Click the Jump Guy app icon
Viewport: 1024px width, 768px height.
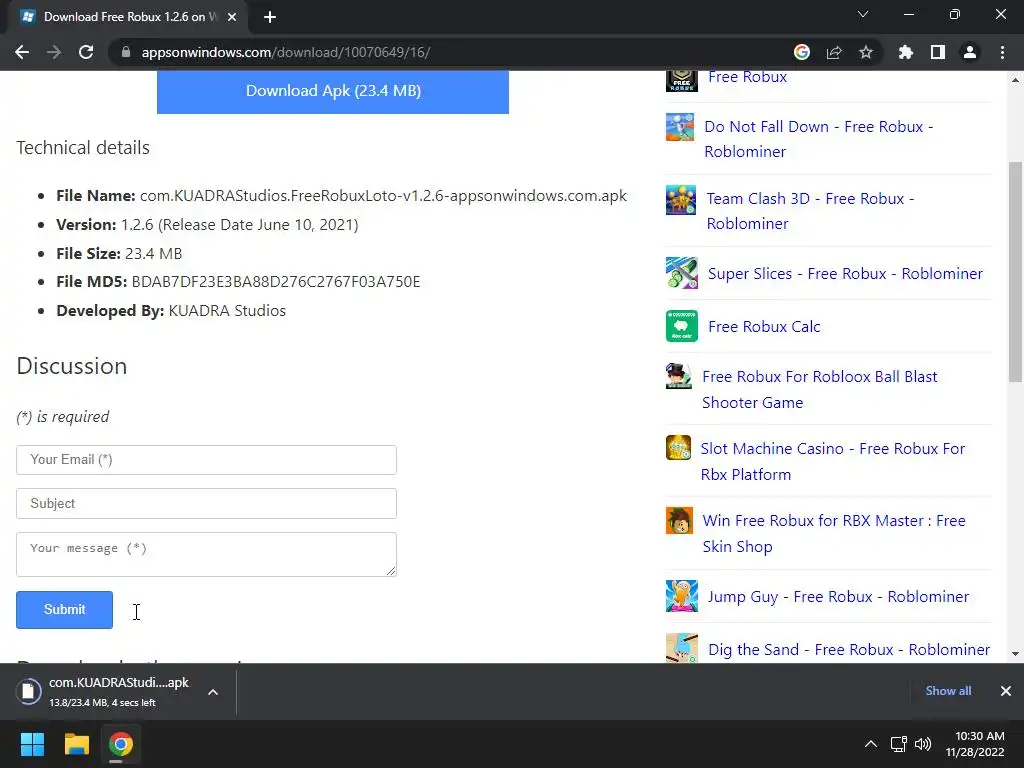click(682, 596)
